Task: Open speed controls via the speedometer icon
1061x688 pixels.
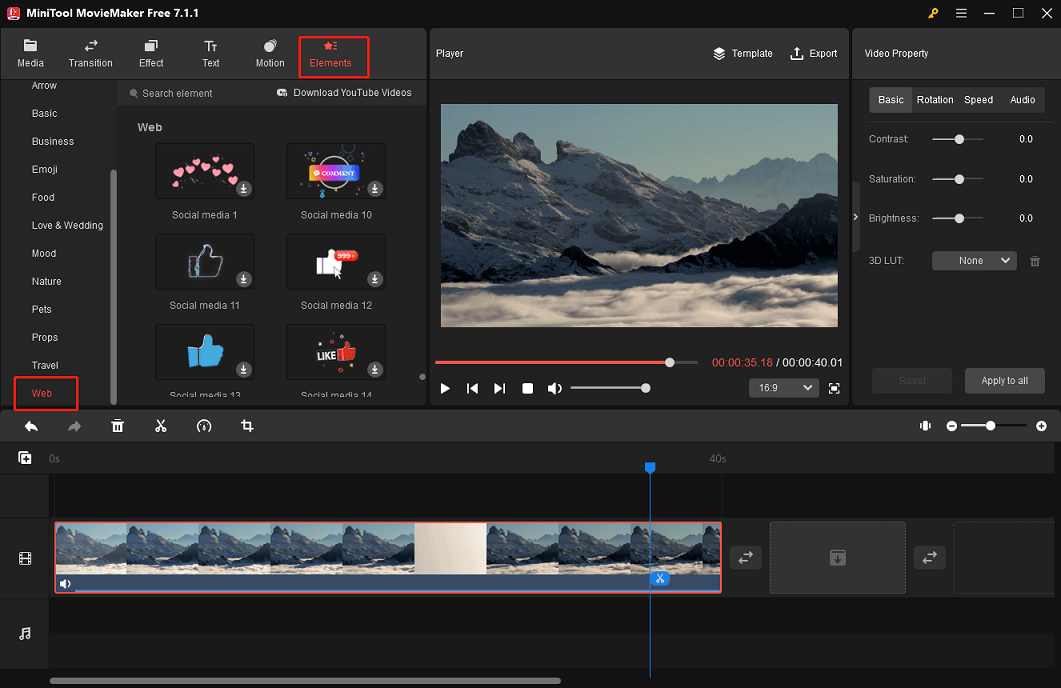Action: click(x=203, y=425)
